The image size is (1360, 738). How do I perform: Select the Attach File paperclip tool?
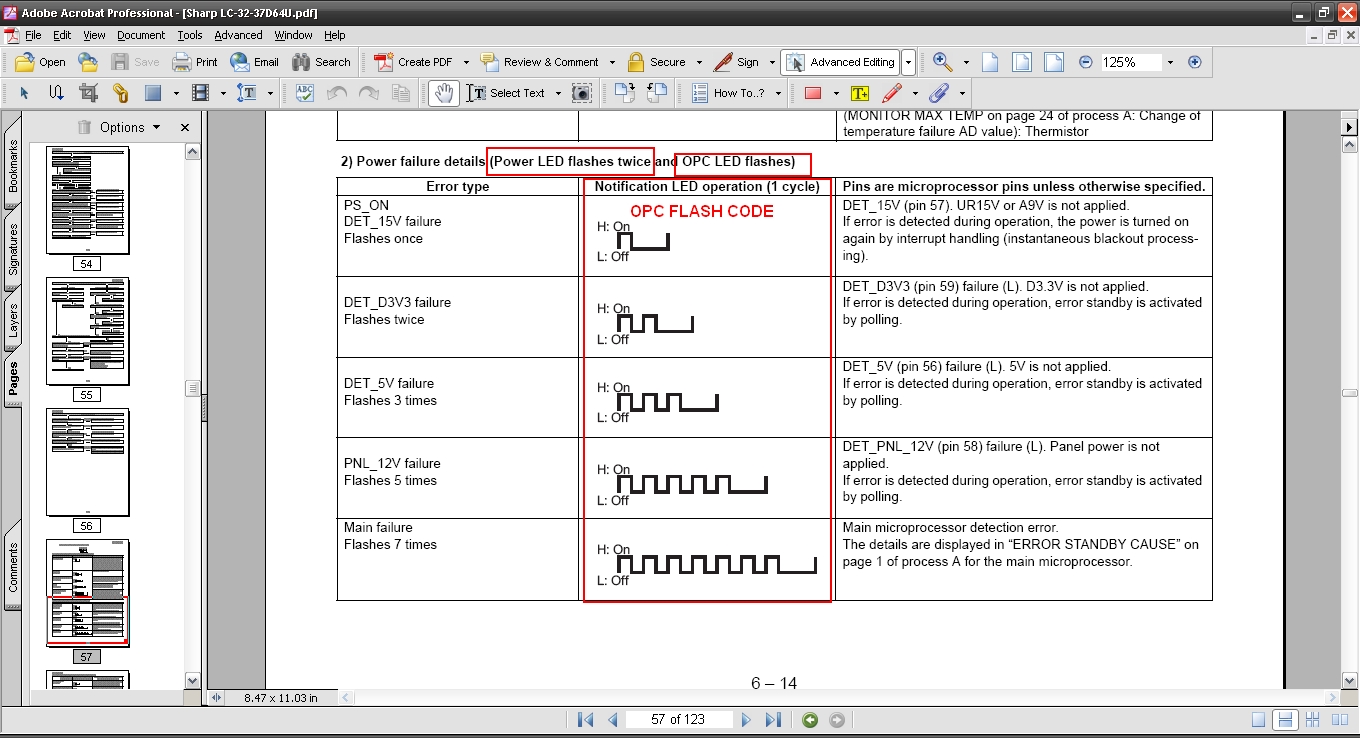point(939,93)
